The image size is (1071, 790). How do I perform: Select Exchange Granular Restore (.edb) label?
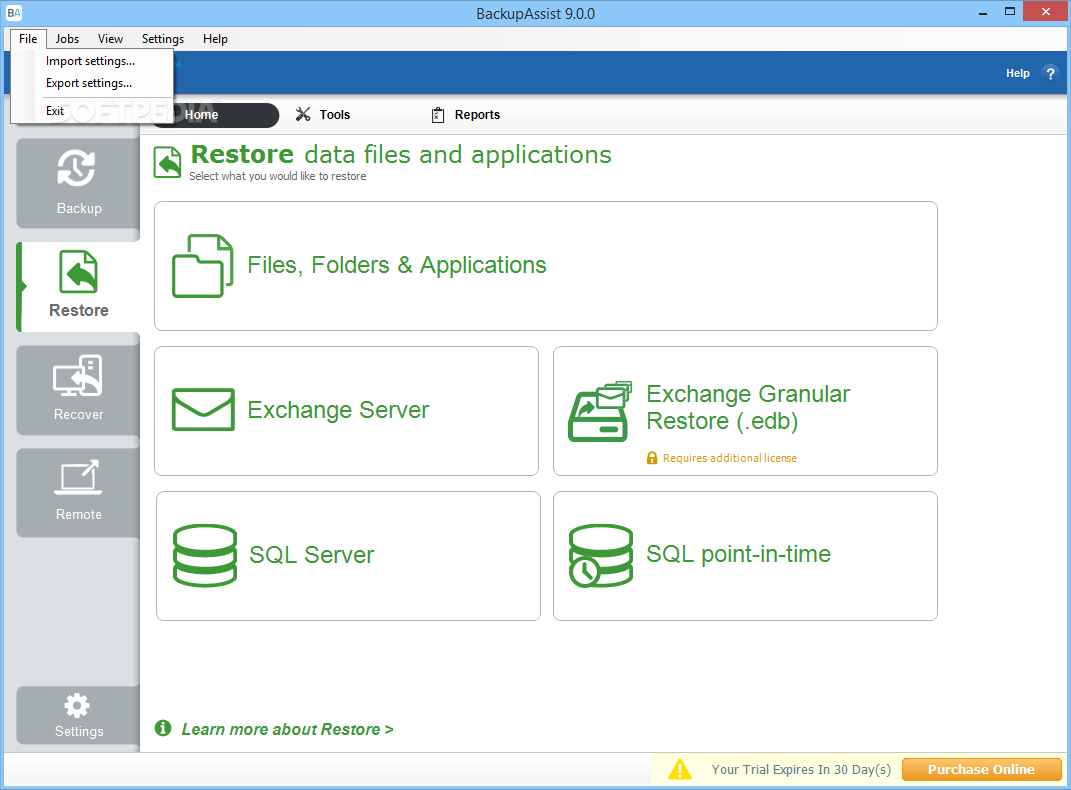pos(748,408)
